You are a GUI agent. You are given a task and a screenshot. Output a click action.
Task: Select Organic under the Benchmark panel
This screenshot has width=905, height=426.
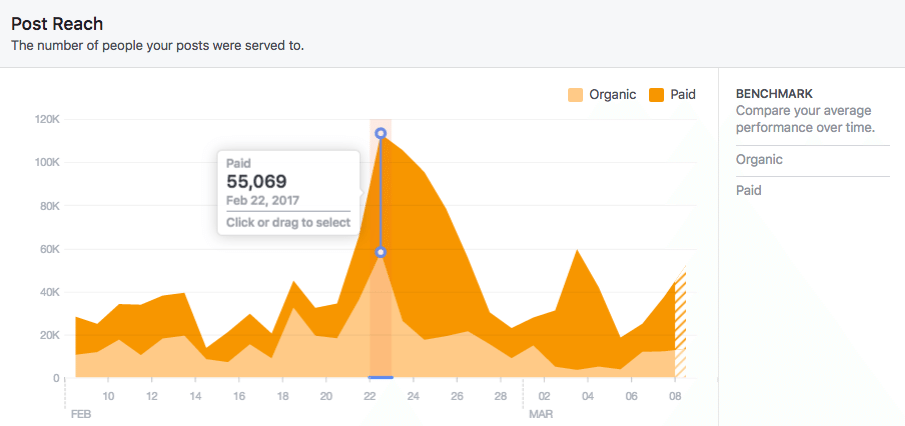click(759, 160)
